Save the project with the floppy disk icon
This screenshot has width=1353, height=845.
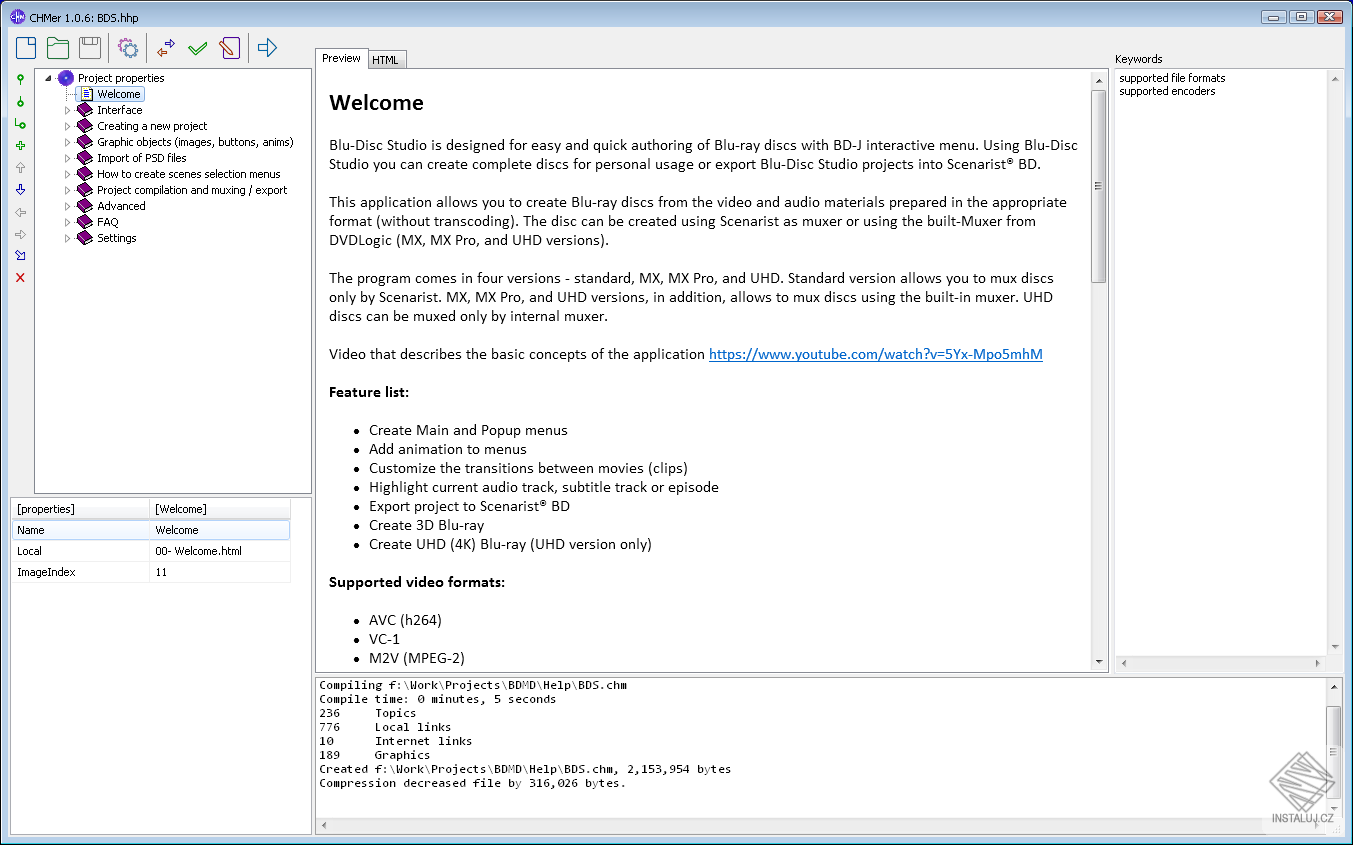(90, 47)
